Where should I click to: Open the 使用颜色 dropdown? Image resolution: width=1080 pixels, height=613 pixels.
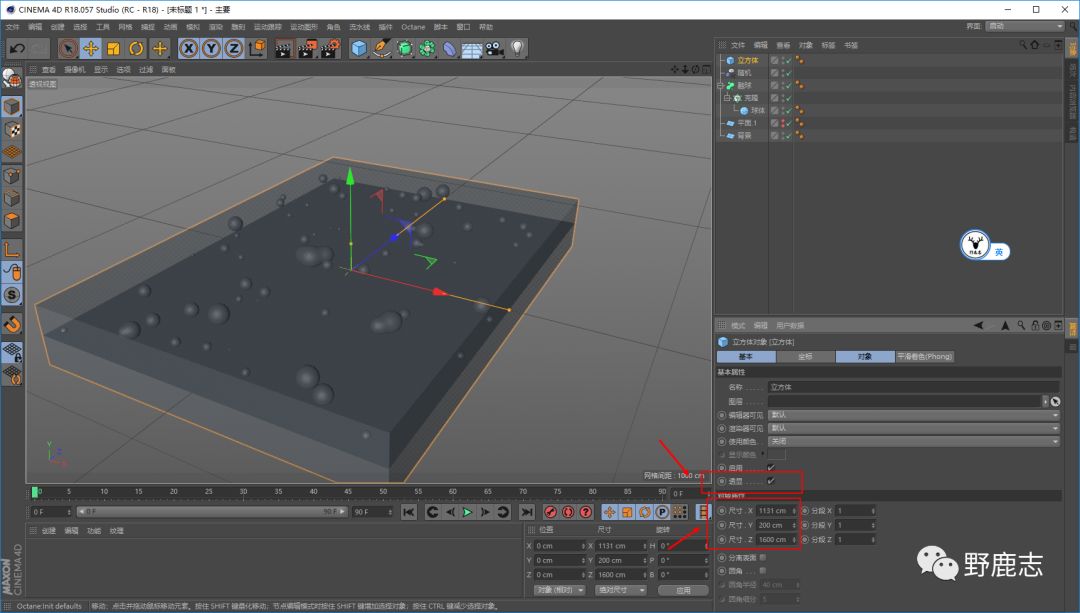point(912,441)
